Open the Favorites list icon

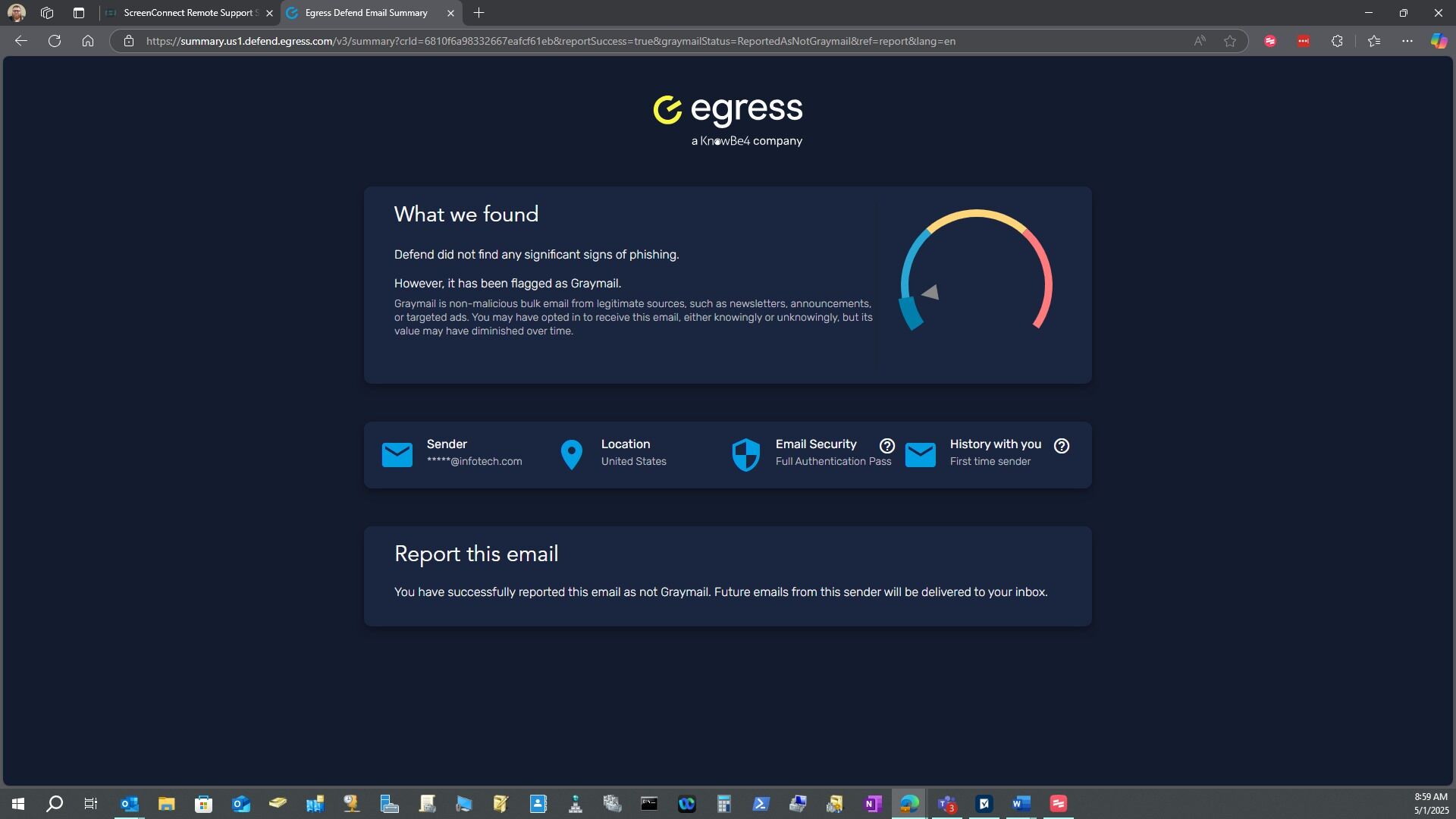pos(1374,41)
